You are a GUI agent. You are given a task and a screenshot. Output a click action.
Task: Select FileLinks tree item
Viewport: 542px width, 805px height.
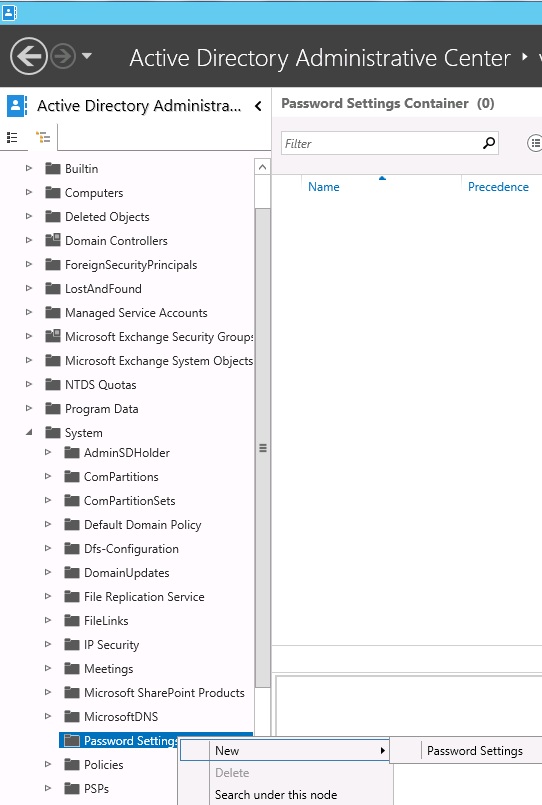[106, 621]
